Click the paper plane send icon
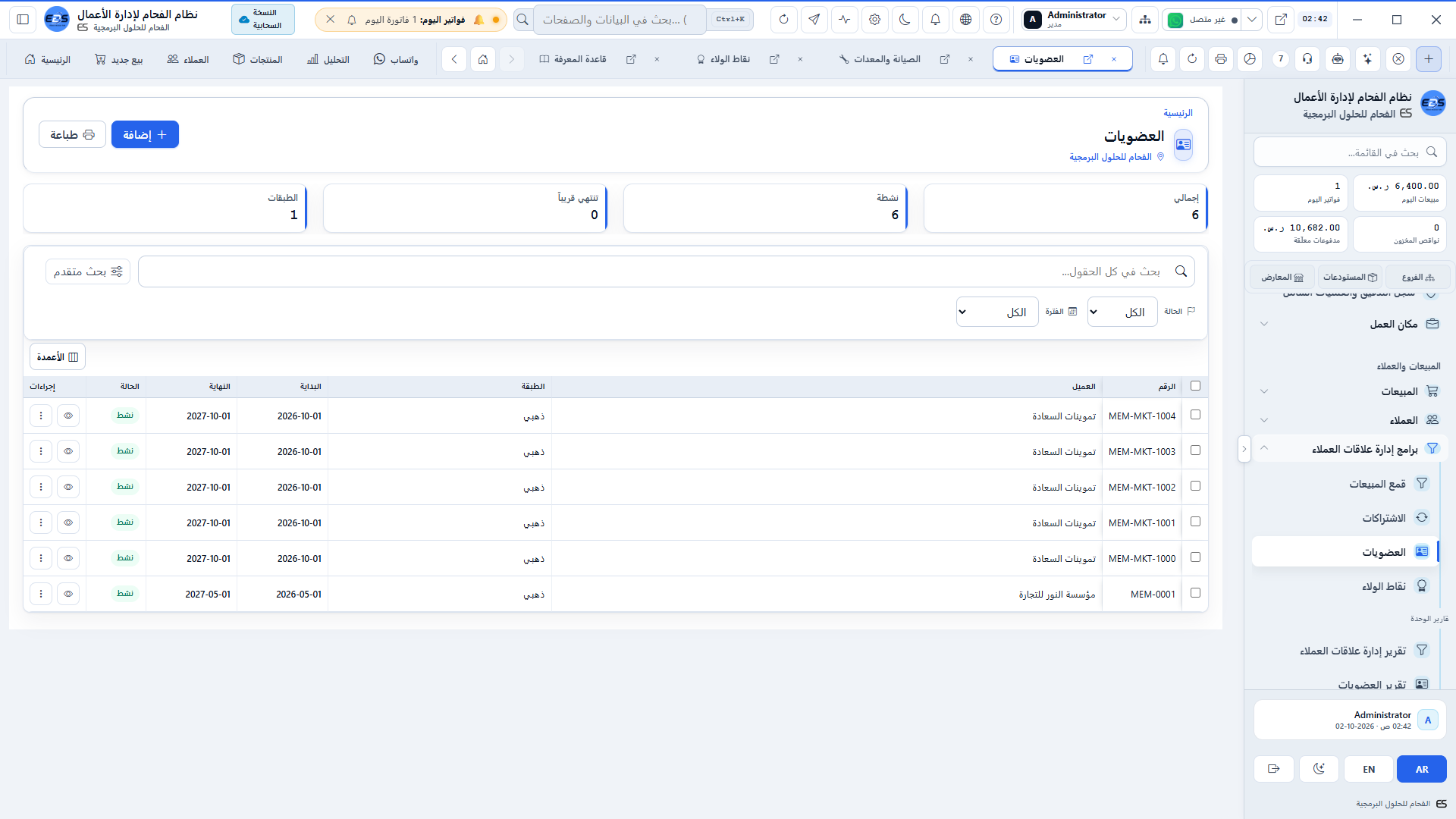Image resolution: width=1456 pixels, height=819 pixels. click(x=814, y=20)
